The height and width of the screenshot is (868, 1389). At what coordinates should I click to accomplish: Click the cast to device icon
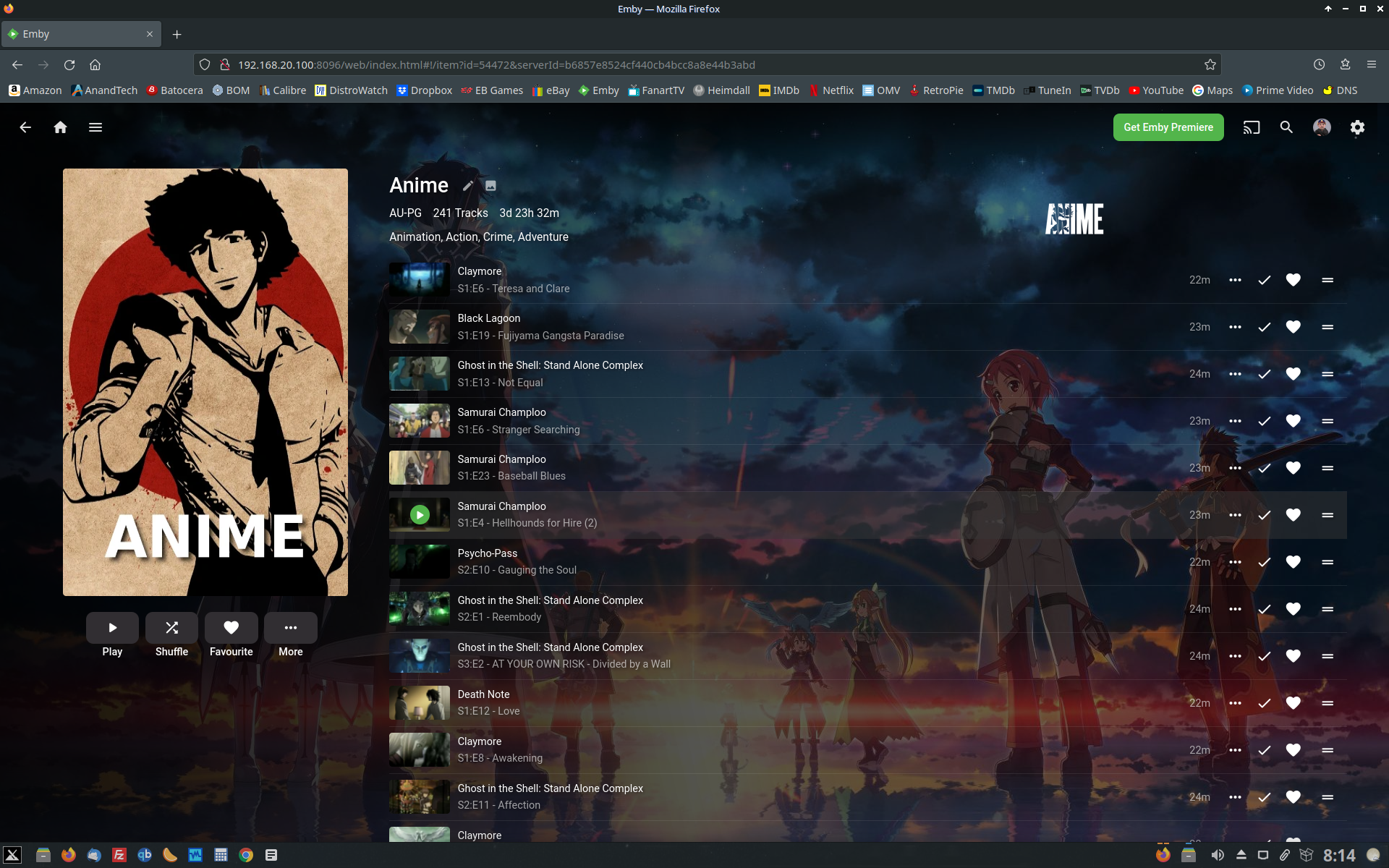tap(1252, 127)
